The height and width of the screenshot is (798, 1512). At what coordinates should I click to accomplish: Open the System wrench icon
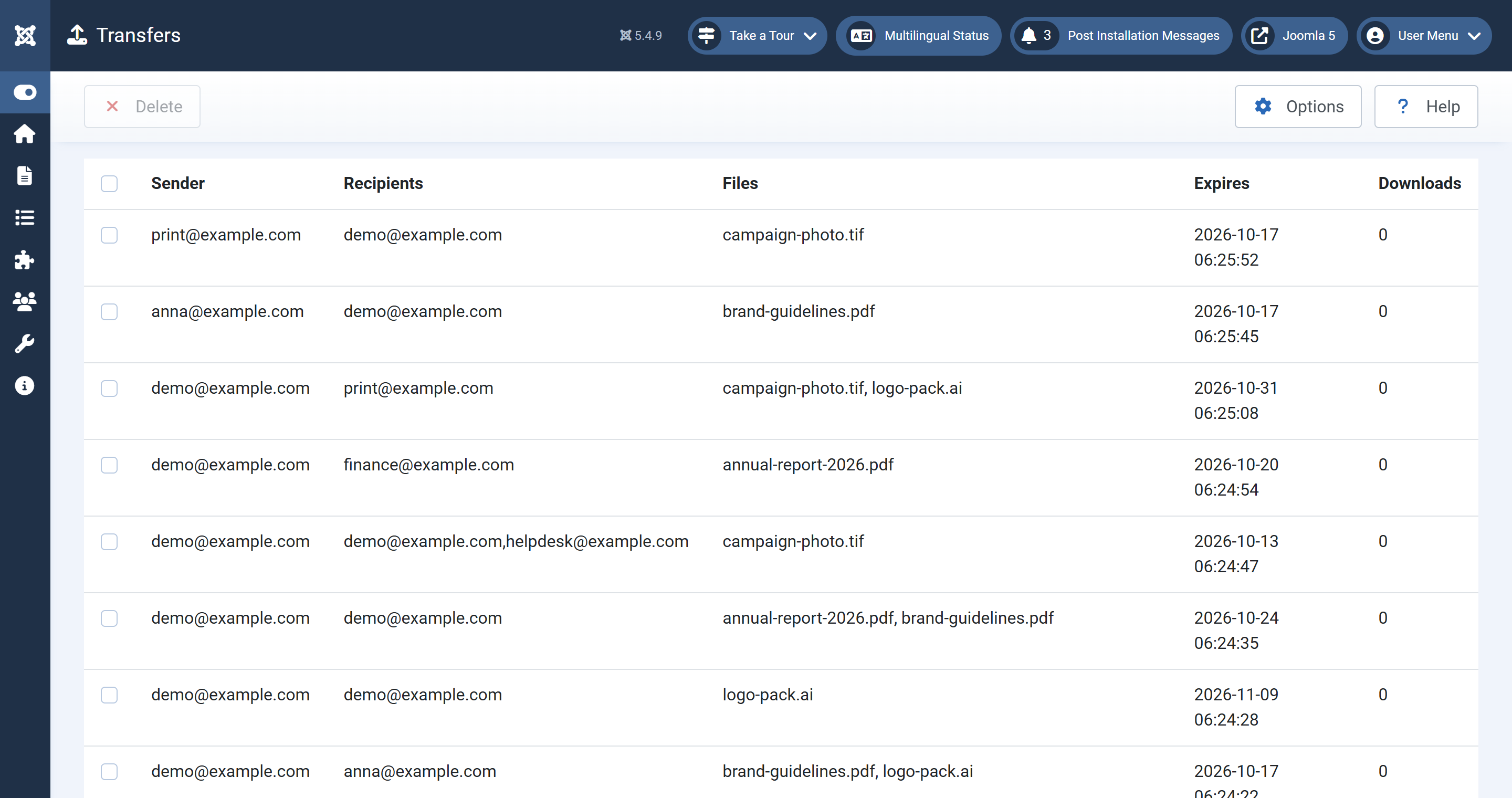click(25, 344)
